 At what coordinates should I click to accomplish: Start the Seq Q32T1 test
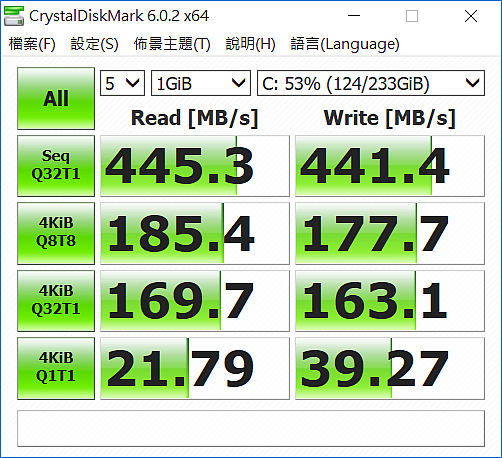click(x=56, y=166)
